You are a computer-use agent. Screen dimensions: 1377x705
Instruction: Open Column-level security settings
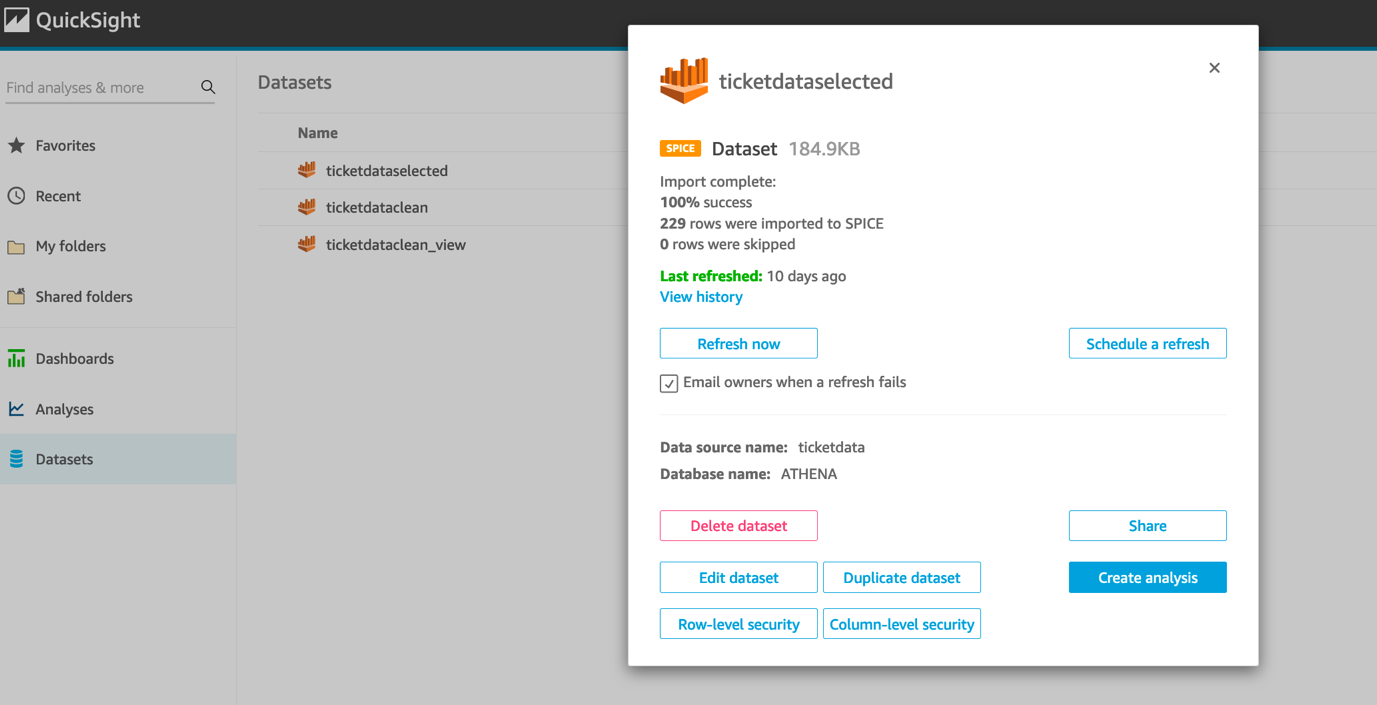901,624
